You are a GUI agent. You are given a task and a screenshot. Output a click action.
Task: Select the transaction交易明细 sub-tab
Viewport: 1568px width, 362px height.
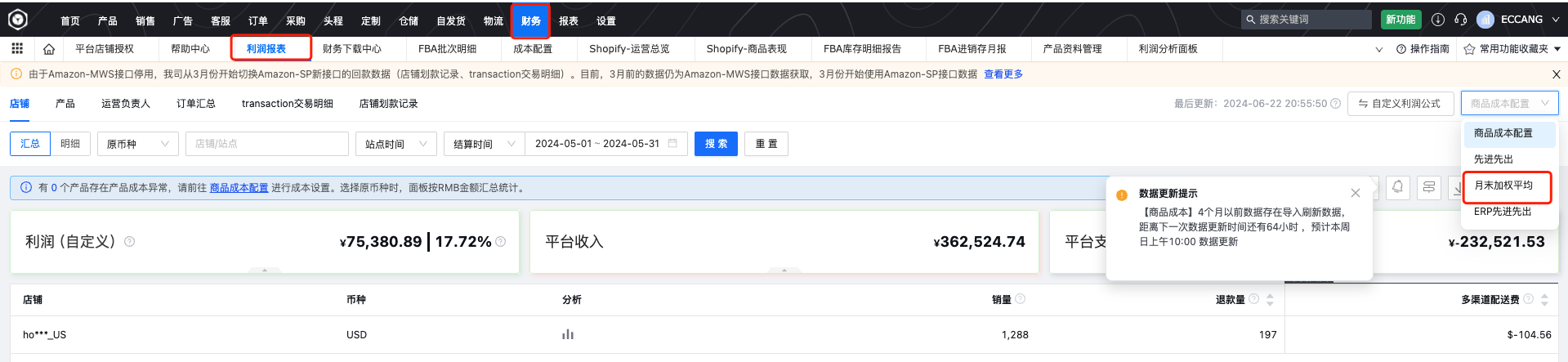288,104
